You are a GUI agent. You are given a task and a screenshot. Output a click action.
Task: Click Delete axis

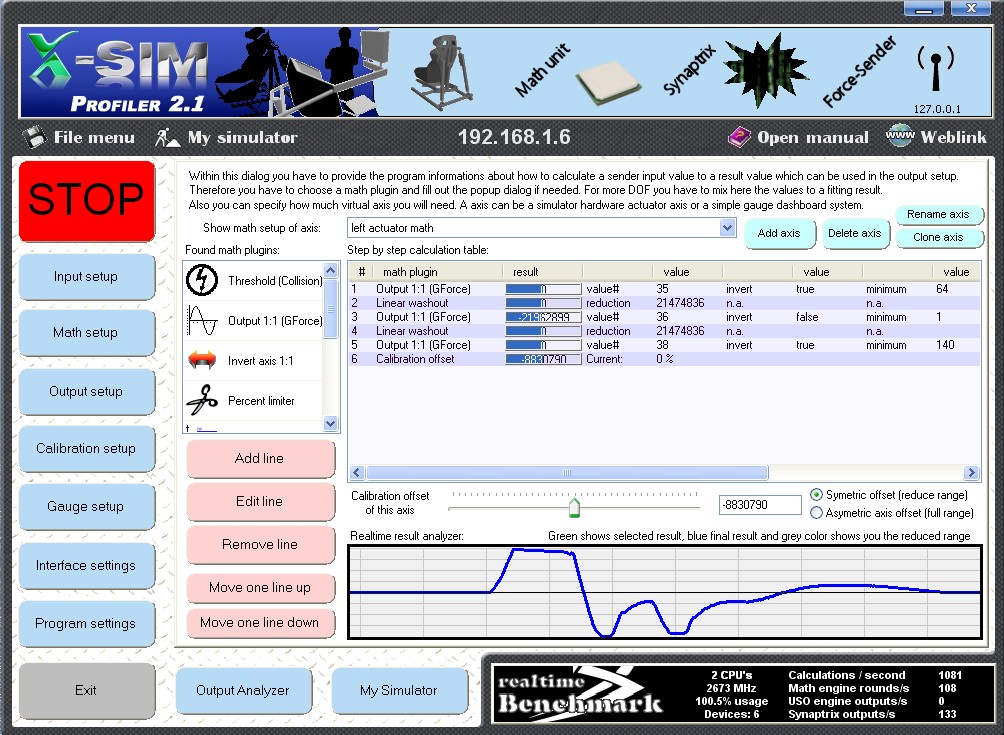[855, 233]
